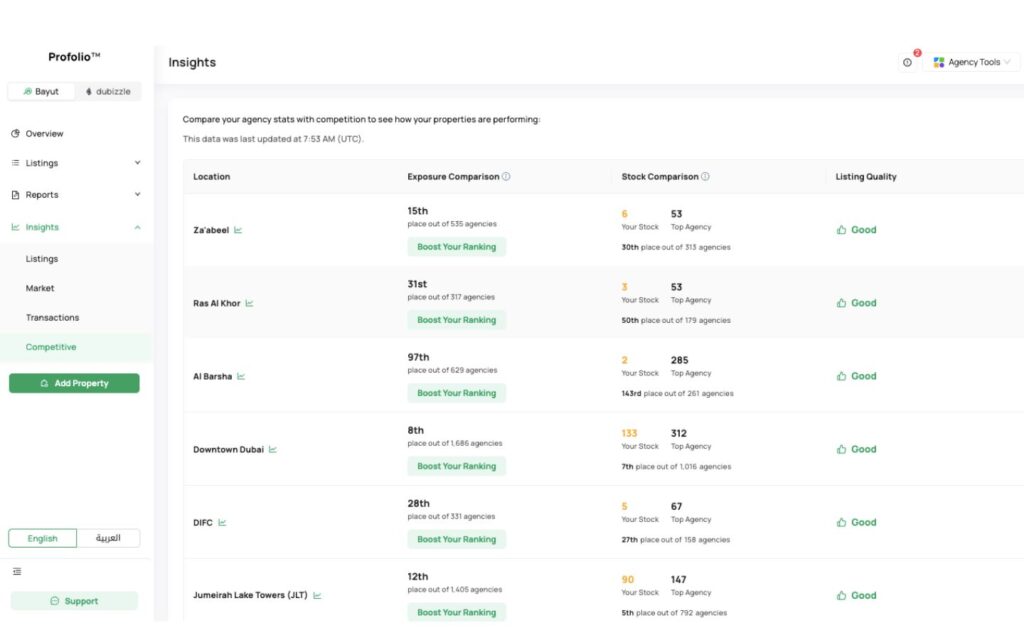Click Downtown Dubai's stock value 133

click(x=629, y=433)
